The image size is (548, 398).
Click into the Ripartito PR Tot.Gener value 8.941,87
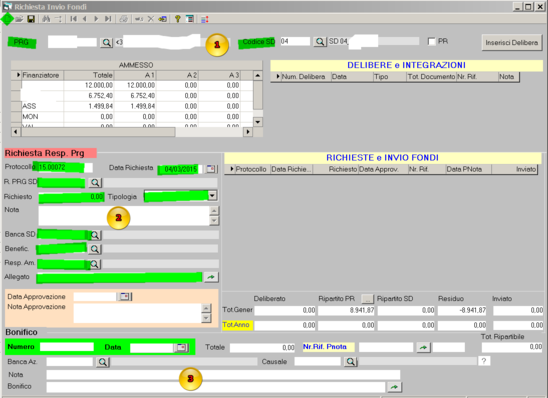(x=346, y=310)
